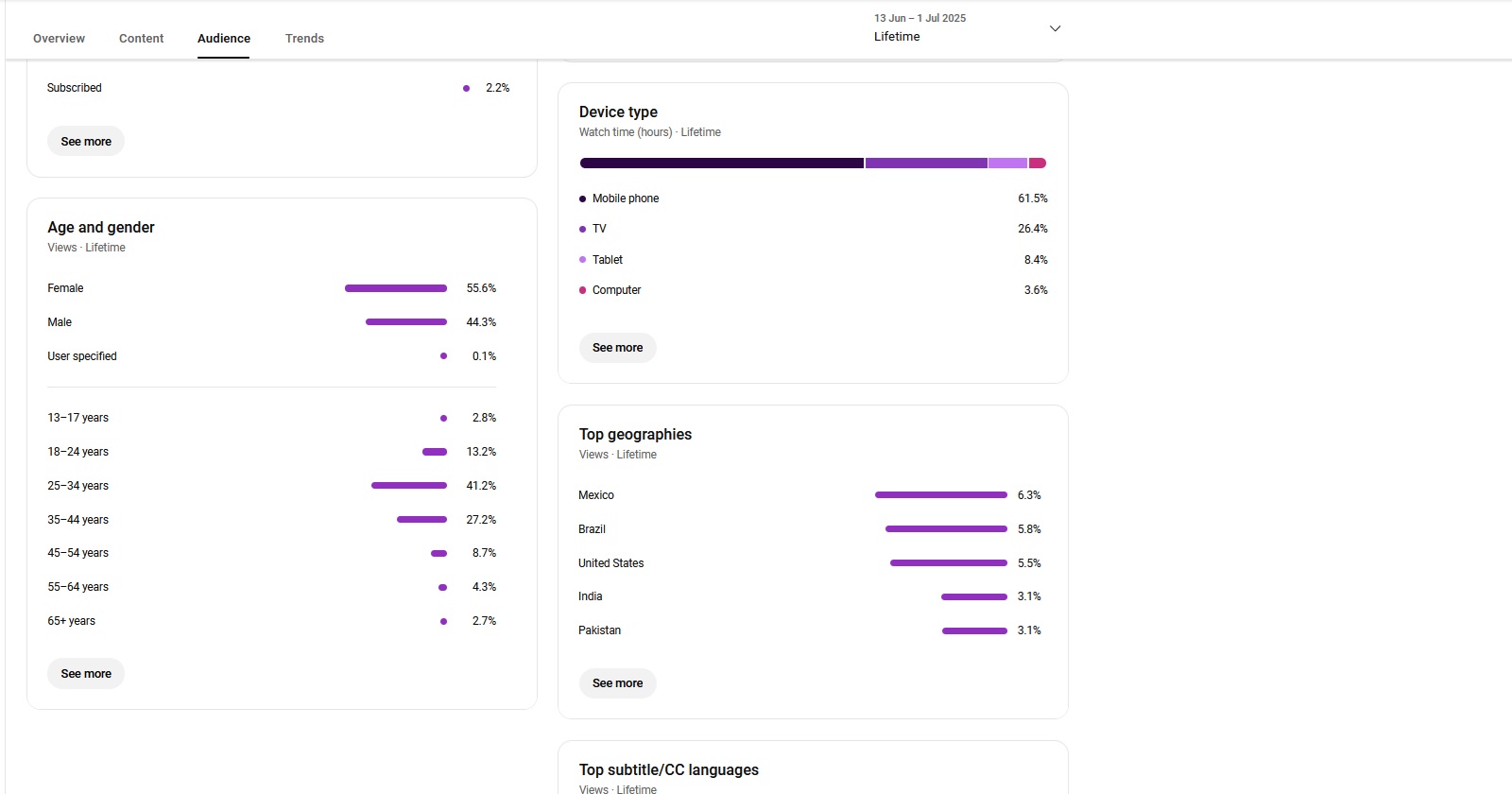
Task: Click the India views bar
Action: click(x=974, y=596)
